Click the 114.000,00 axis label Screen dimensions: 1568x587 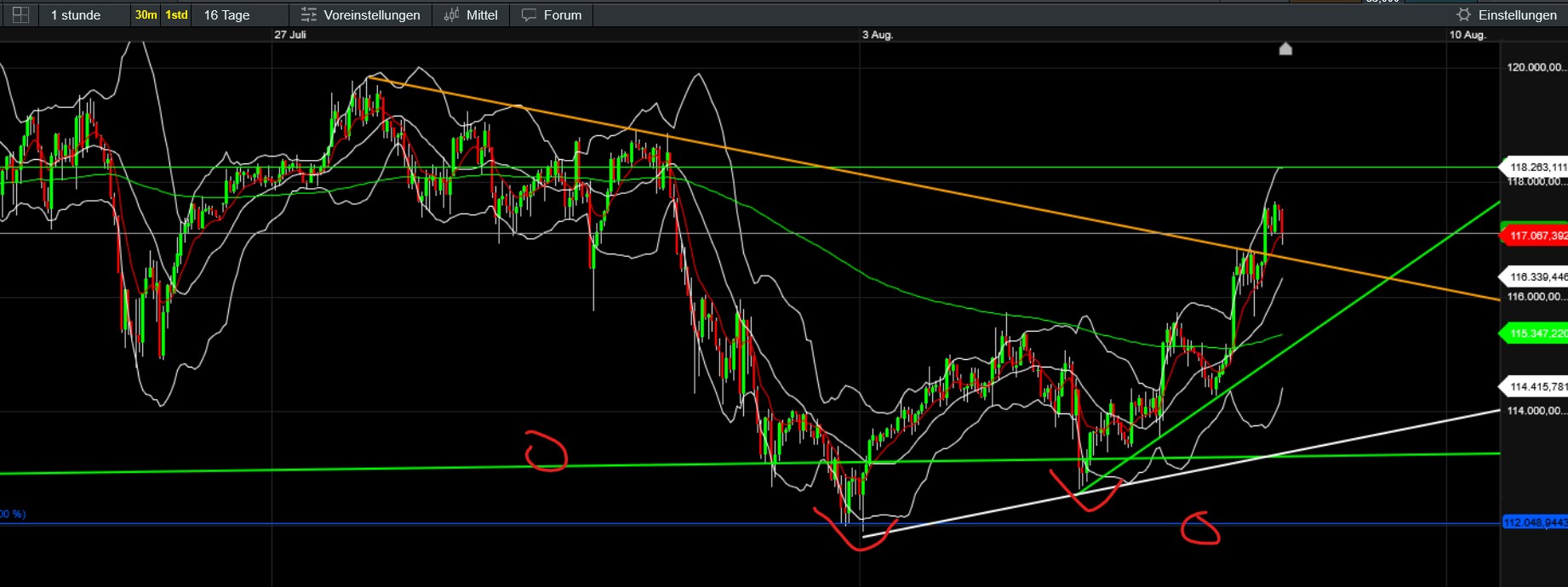click(1536, 411)
